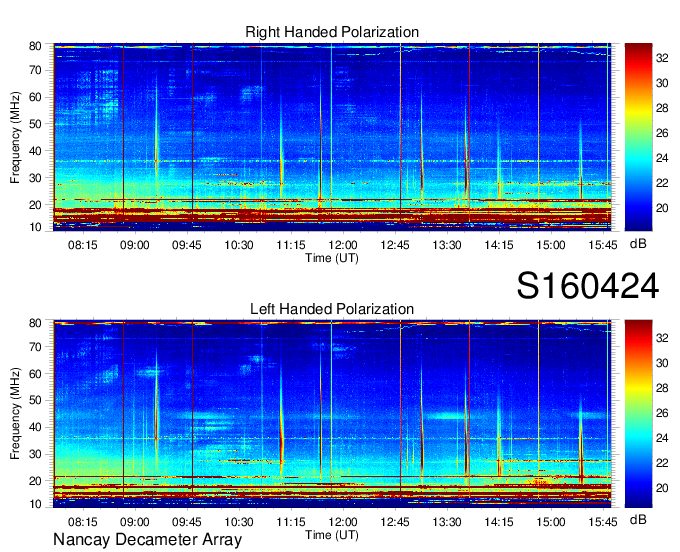Click the top plot's burst near 11:05 UT
Screen dimensions: 680x552
click(x=281, y=147)
